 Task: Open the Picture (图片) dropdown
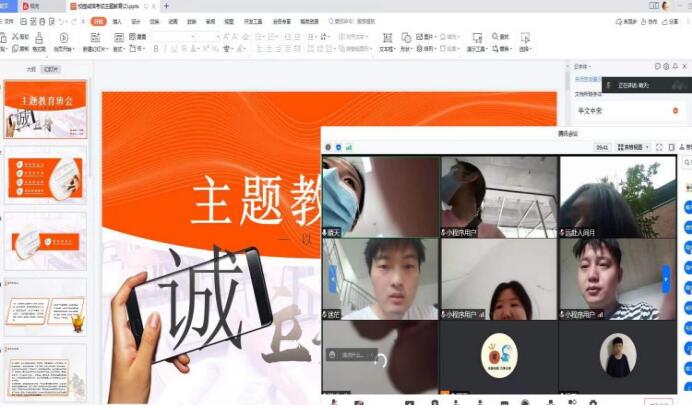point(425,37)
